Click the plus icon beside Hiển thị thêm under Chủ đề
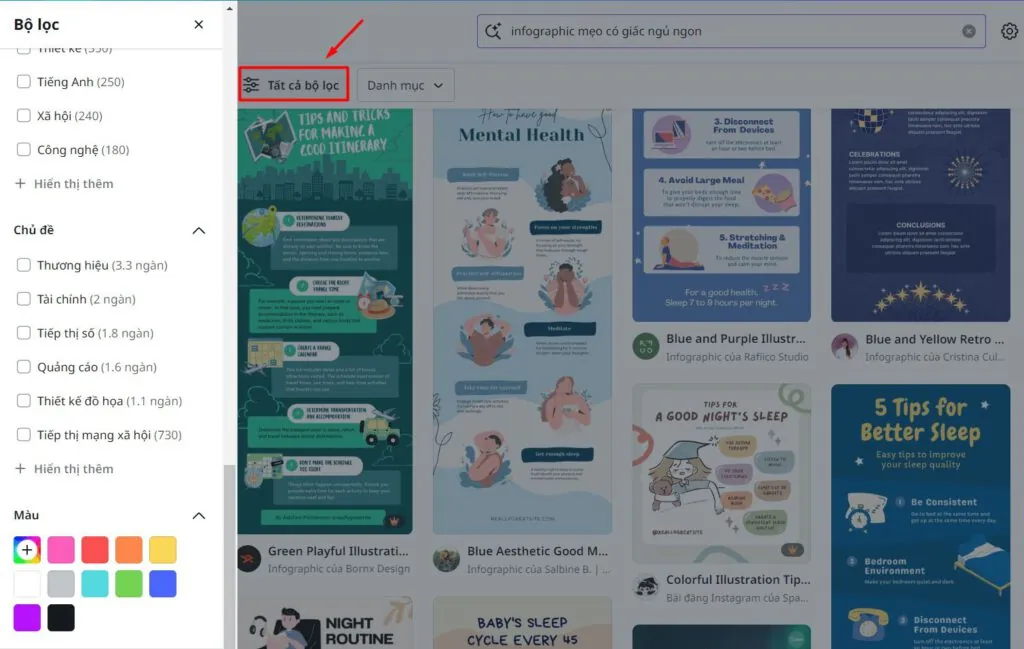1024x649 pixels. 20,469
